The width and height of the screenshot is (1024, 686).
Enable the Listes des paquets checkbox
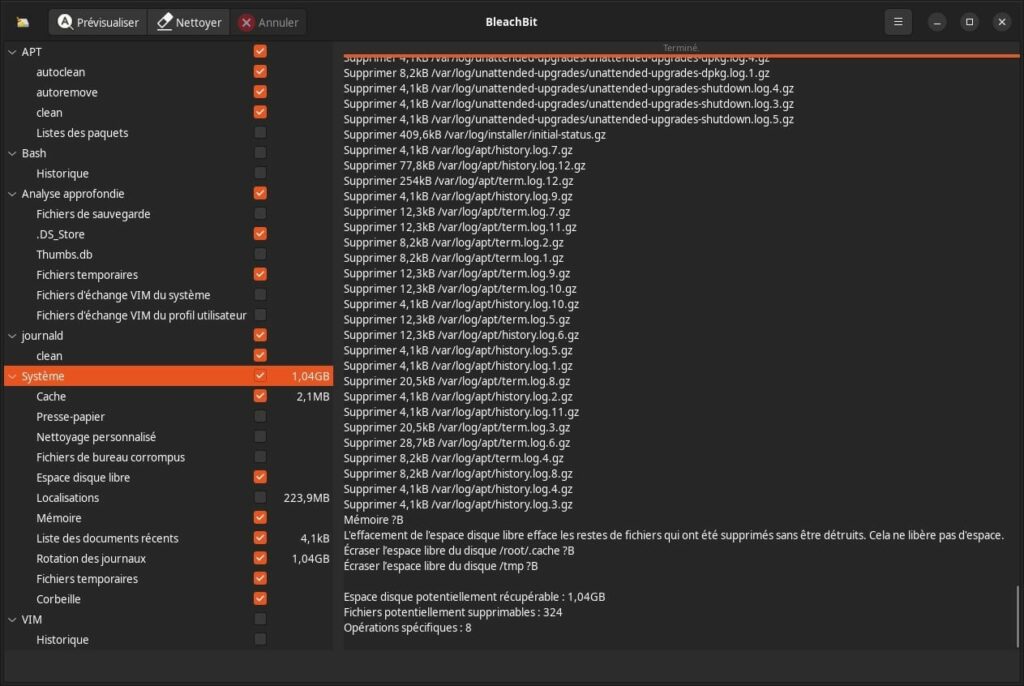click(x=260, y=132)
